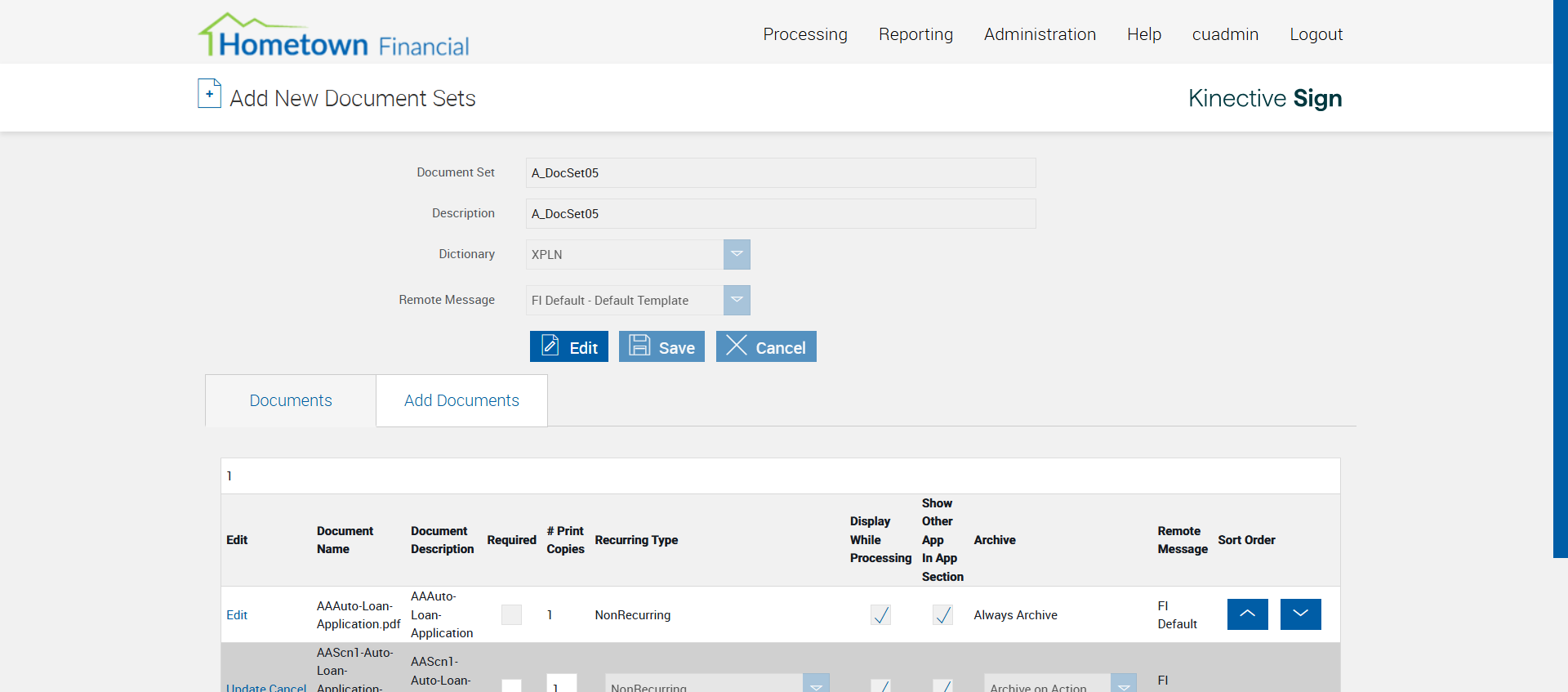Click the 'Required' column header
Image resolution: width=1568 pixels, height=692 pixels.
511,540
